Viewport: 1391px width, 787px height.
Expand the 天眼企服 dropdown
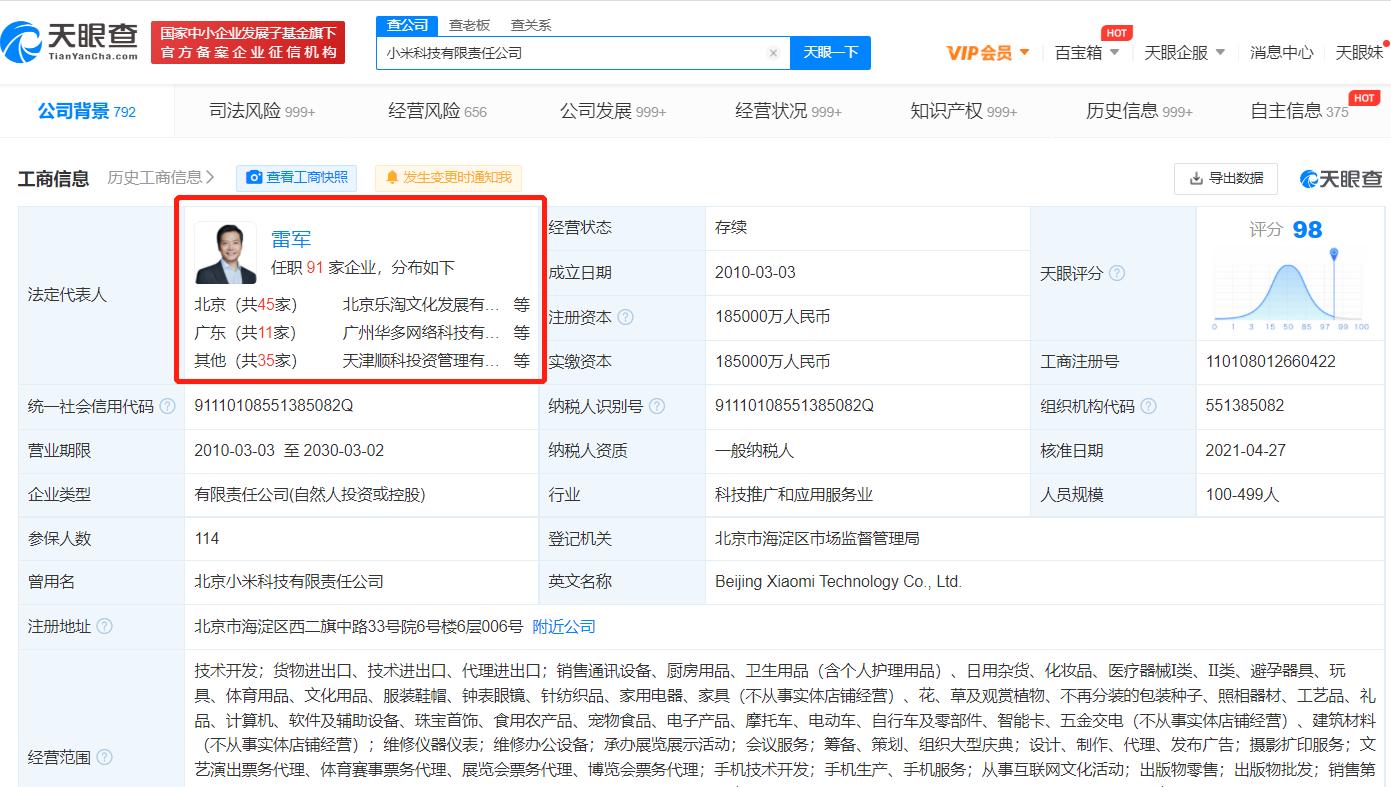[1184, 53]
